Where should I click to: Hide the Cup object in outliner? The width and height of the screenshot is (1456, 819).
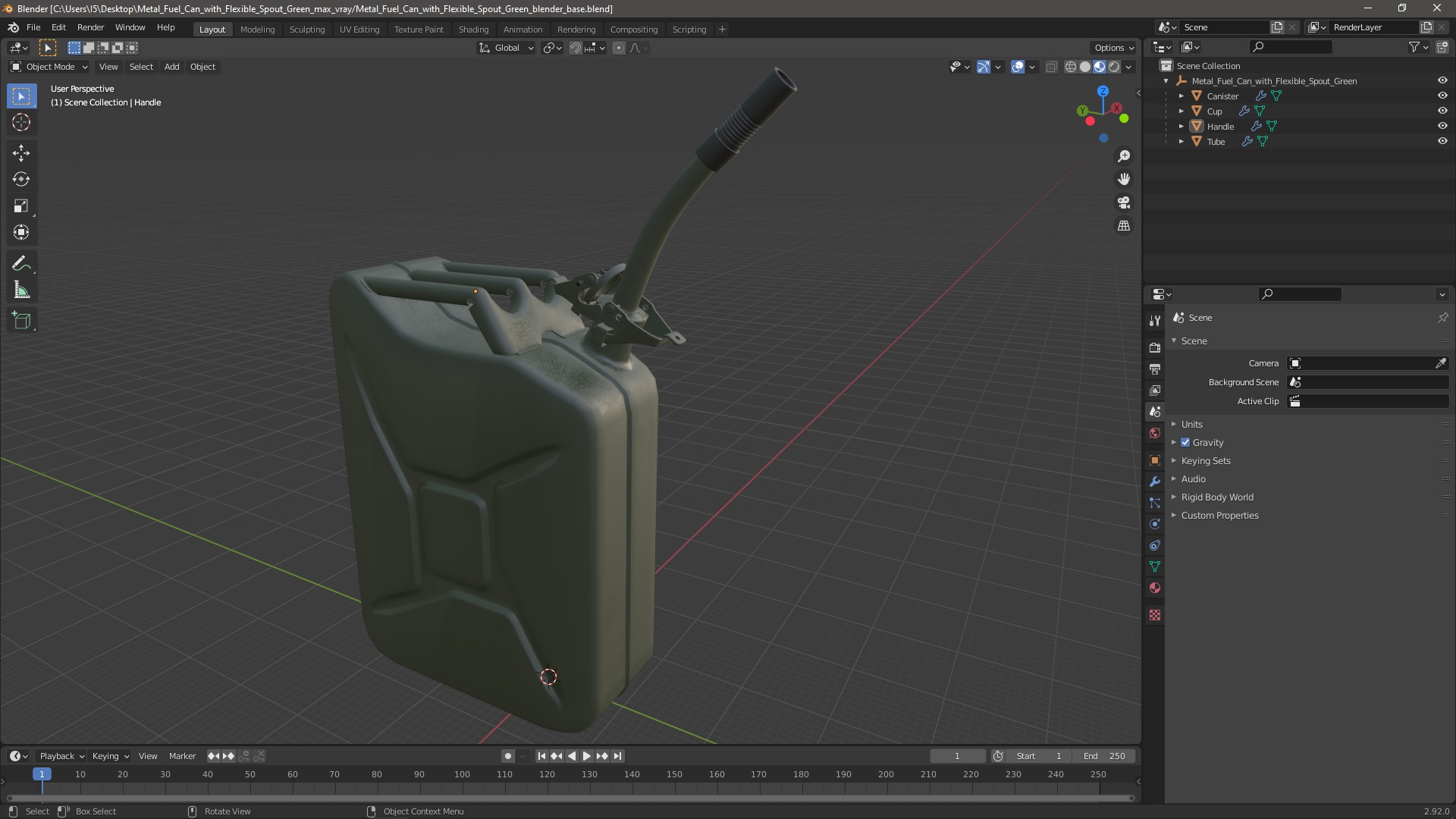pos(1442,111)
